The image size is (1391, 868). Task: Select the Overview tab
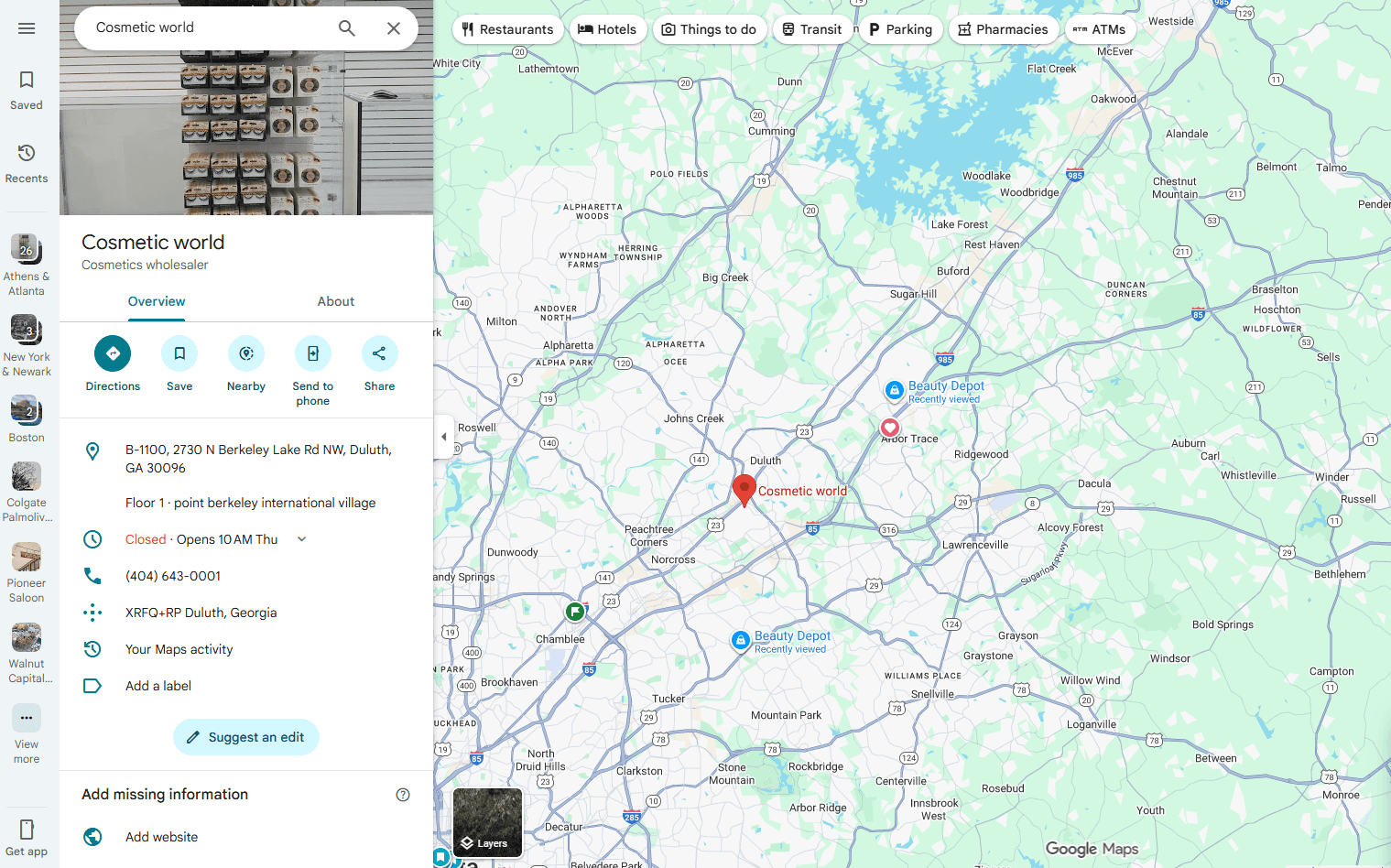[x=157, y=301]
